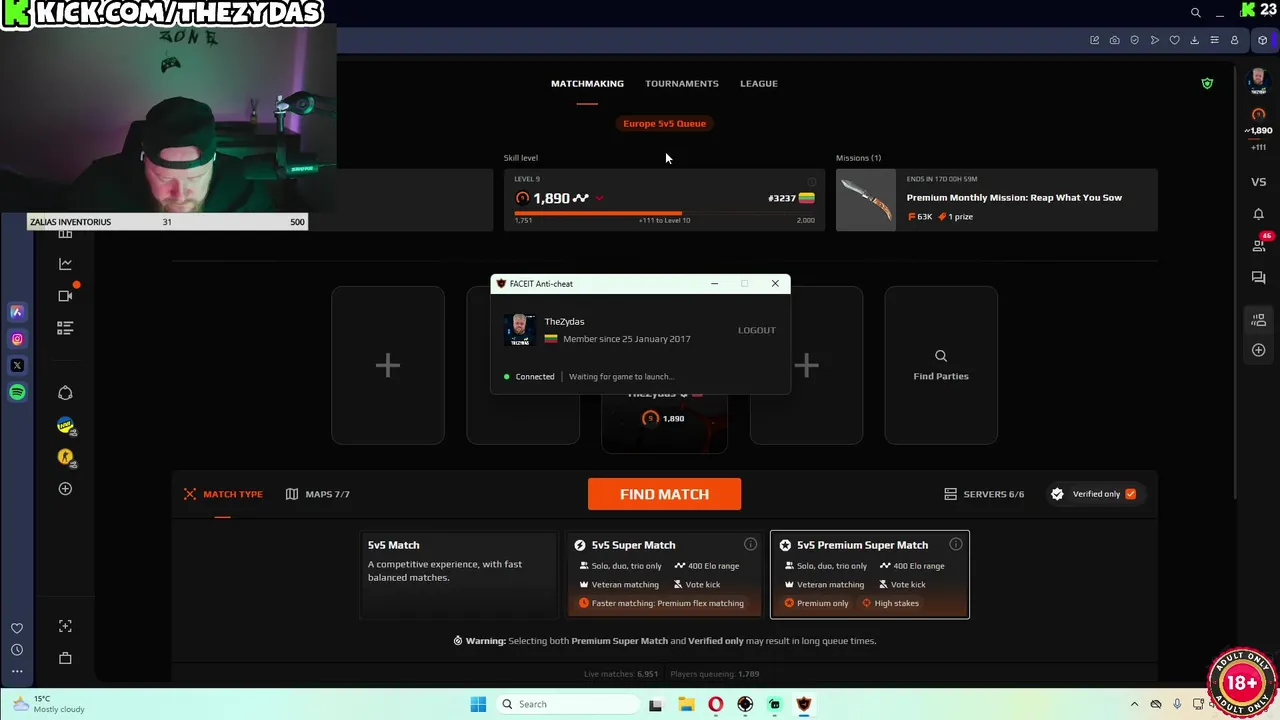1280x720 pixels.
Task: Open the Europe 5v5 Queue selector
Action: 664,124
